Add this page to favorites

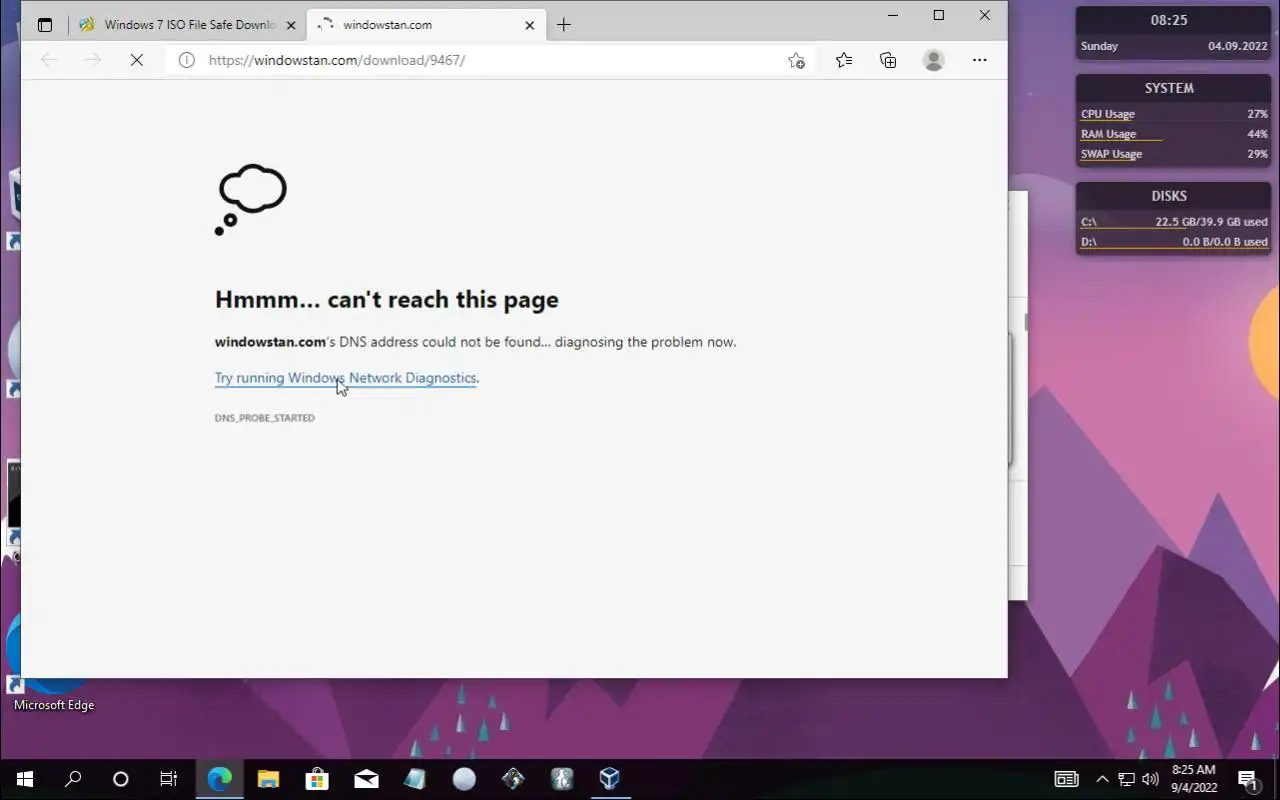[796, 60]
